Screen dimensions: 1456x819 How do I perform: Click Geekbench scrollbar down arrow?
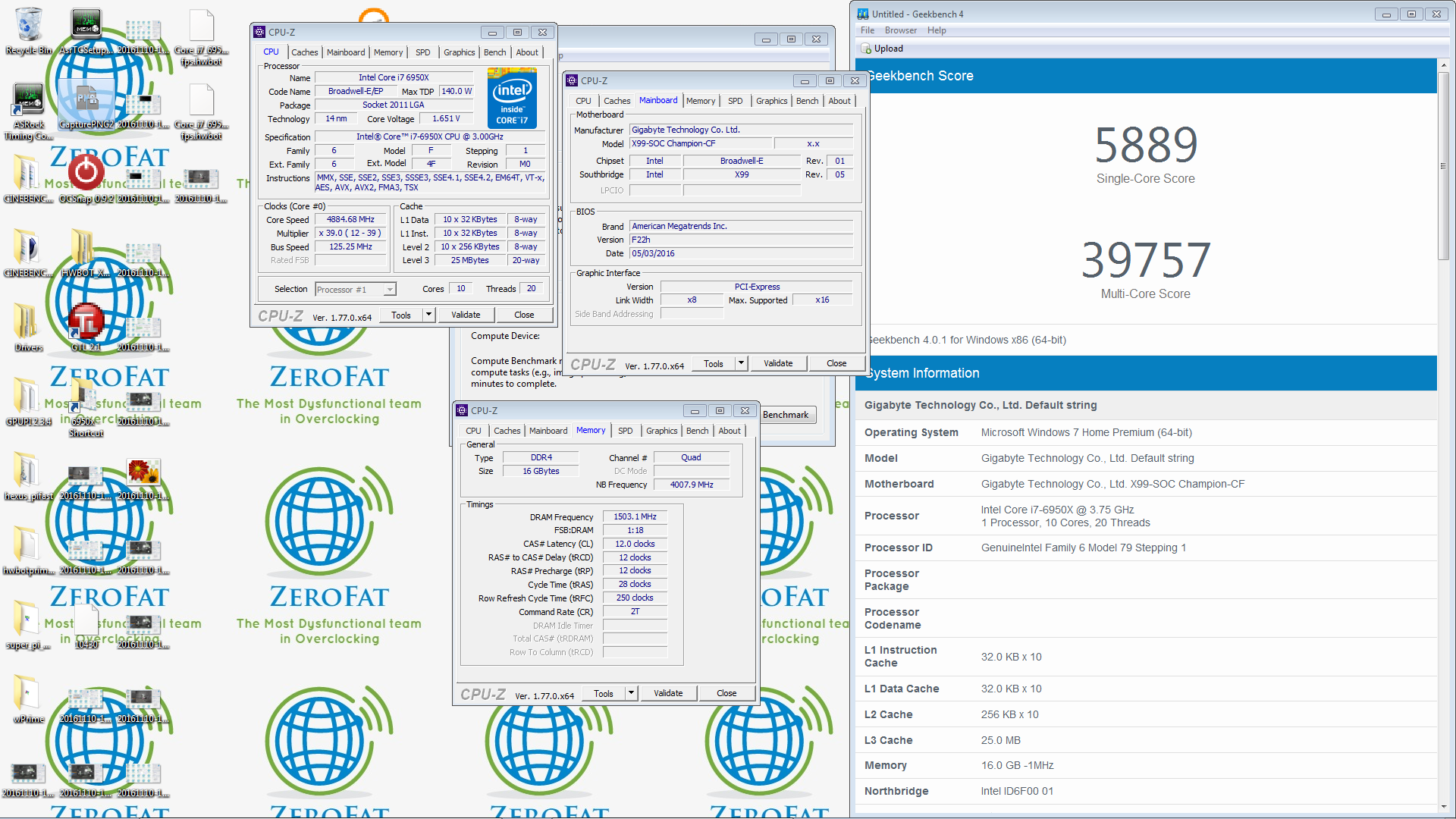pyautogui.click(x=1443, y=808)
